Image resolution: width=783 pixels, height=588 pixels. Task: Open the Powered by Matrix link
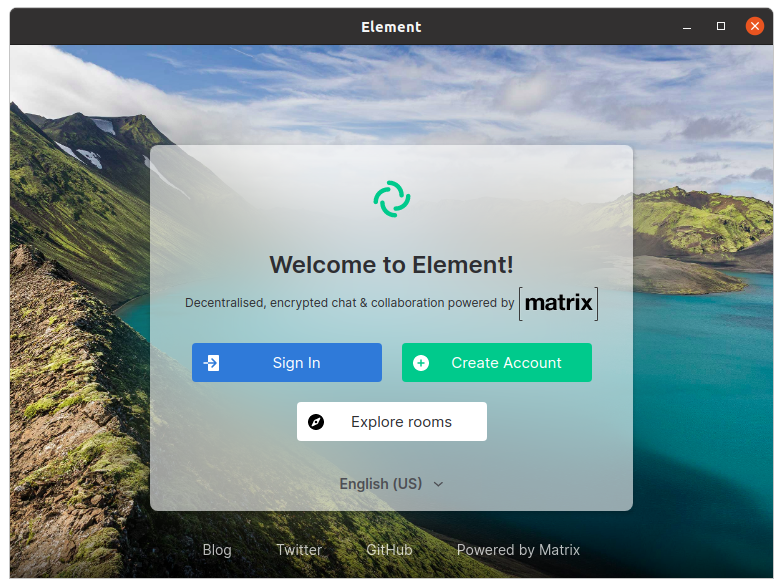(x=518, y=550)
